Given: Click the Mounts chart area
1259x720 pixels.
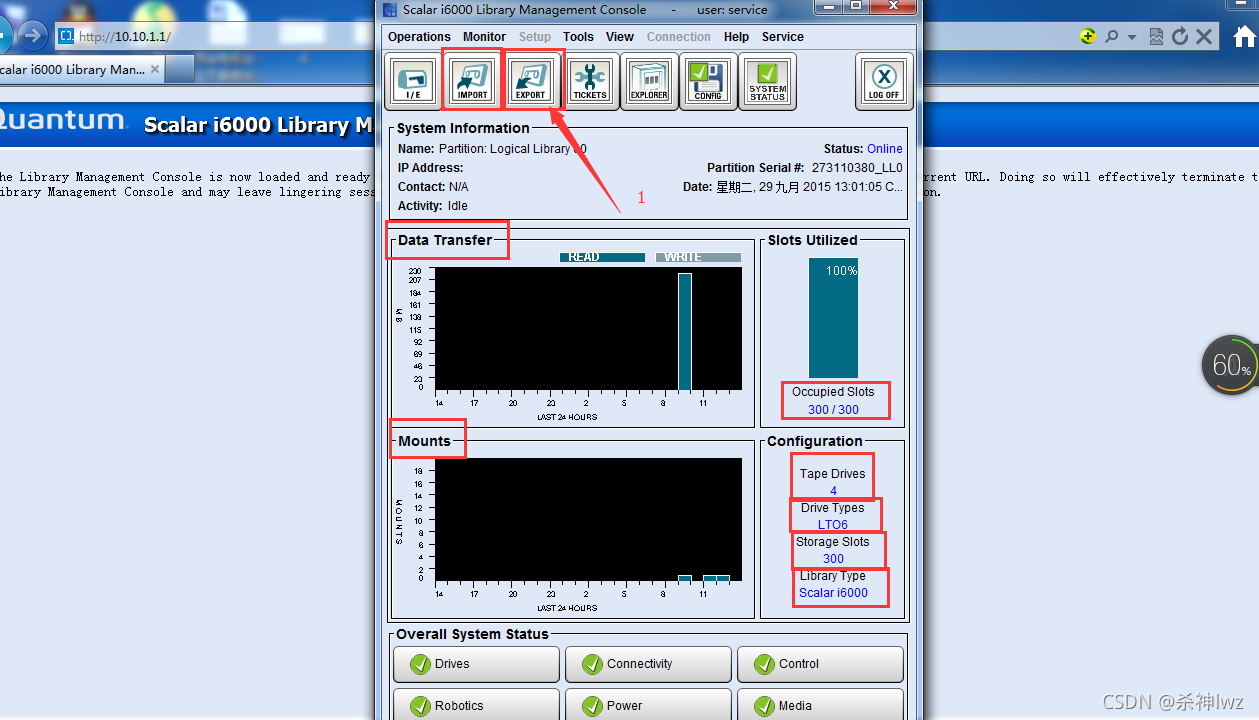Looking at the screenshot, I should pyautogui.click(x=588, y=520).
